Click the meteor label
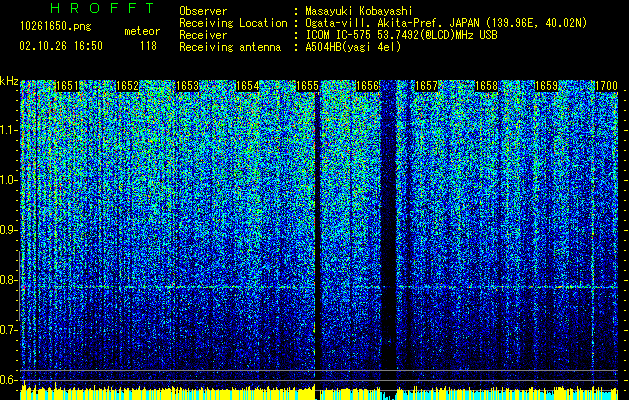Viewport: 629px width, 400px height. [x=142, y=31]
